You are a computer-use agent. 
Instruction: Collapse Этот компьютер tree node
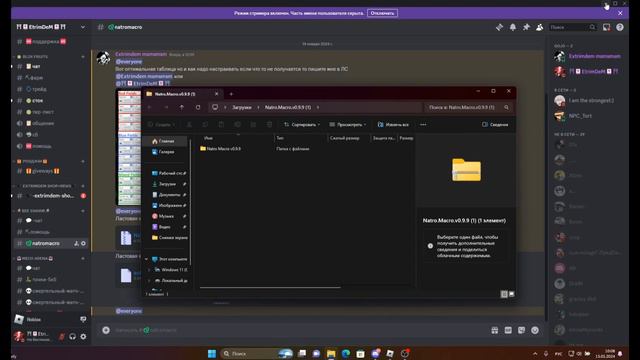[x=146, y=259]
